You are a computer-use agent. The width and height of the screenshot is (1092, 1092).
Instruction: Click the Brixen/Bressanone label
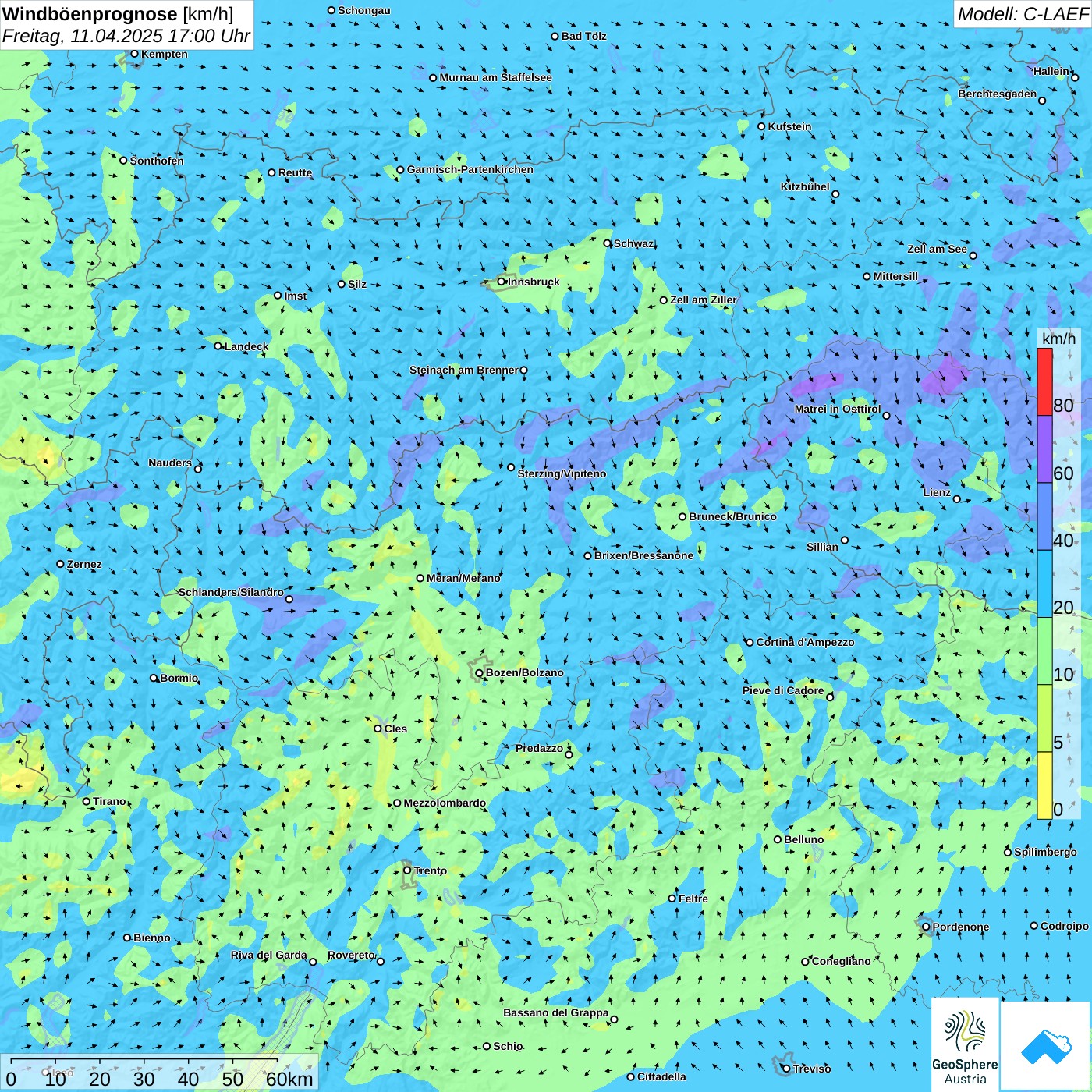(643, 555)
